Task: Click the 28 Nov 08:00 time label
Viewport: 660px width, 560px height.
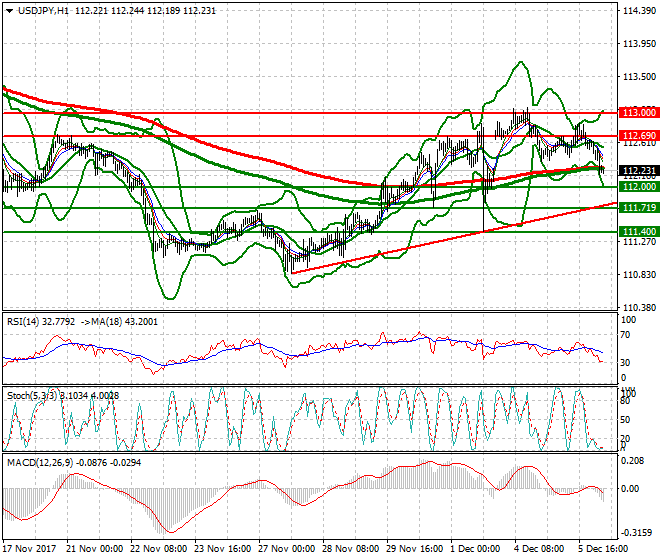Action: coord(351,549)
